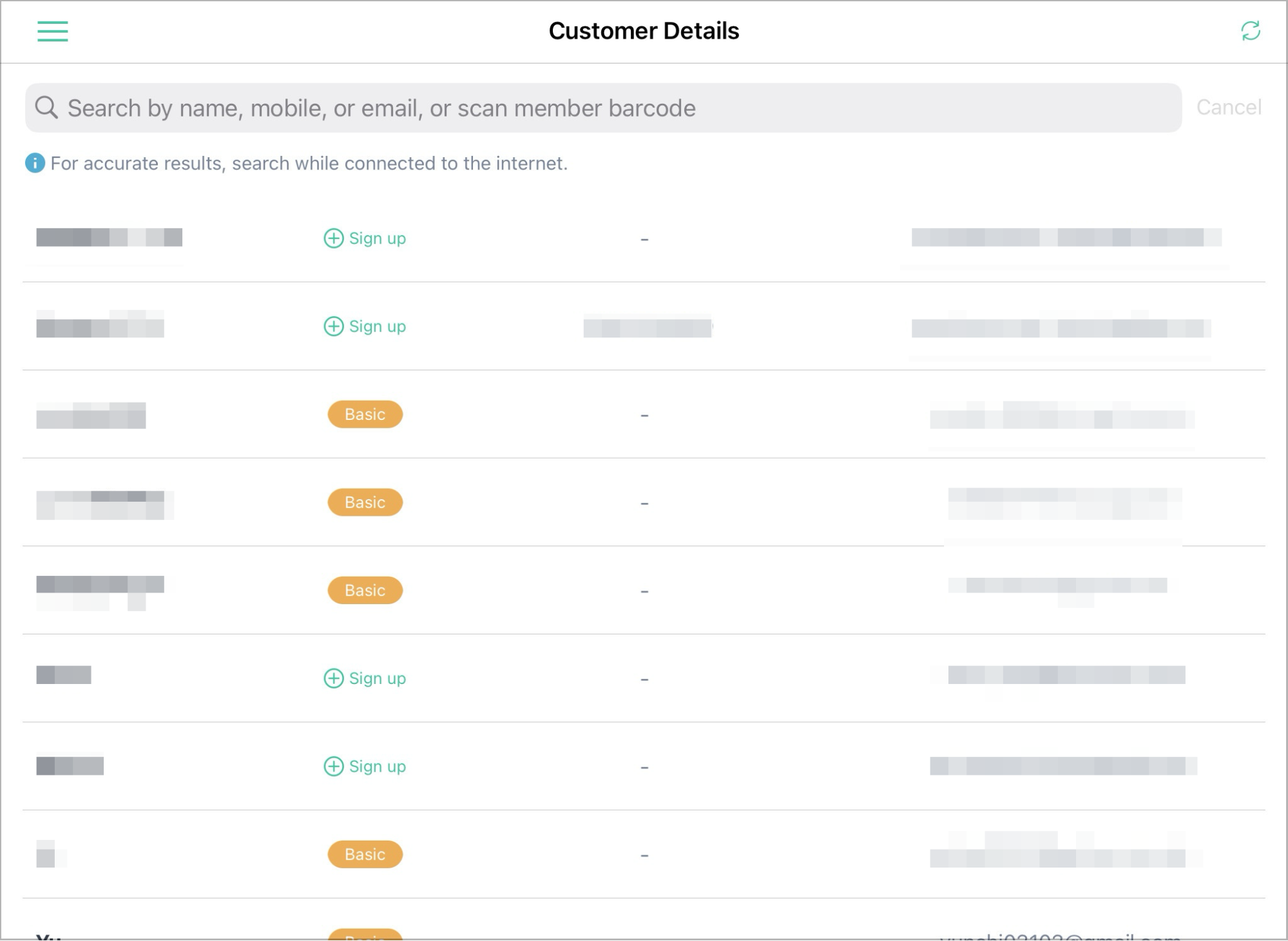The height and width of the screenshot is (941, 1288).
Task: Select the Basic badge in fourth row
Action: pos(365,502)
